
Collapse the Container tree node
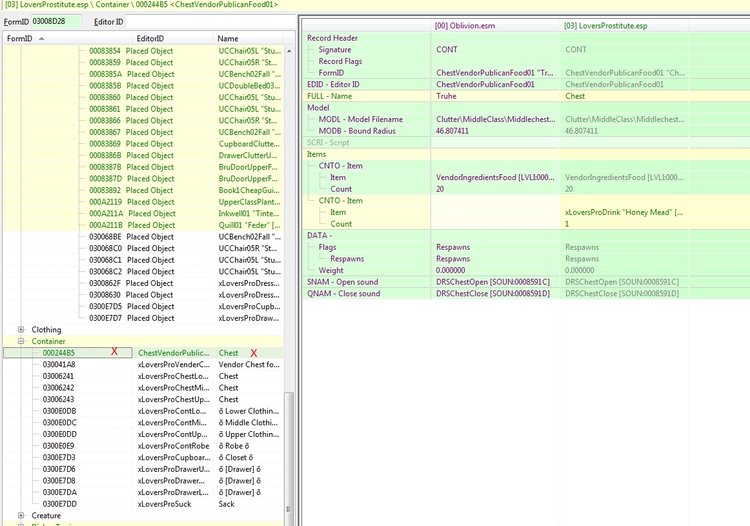tap(21, 341)
